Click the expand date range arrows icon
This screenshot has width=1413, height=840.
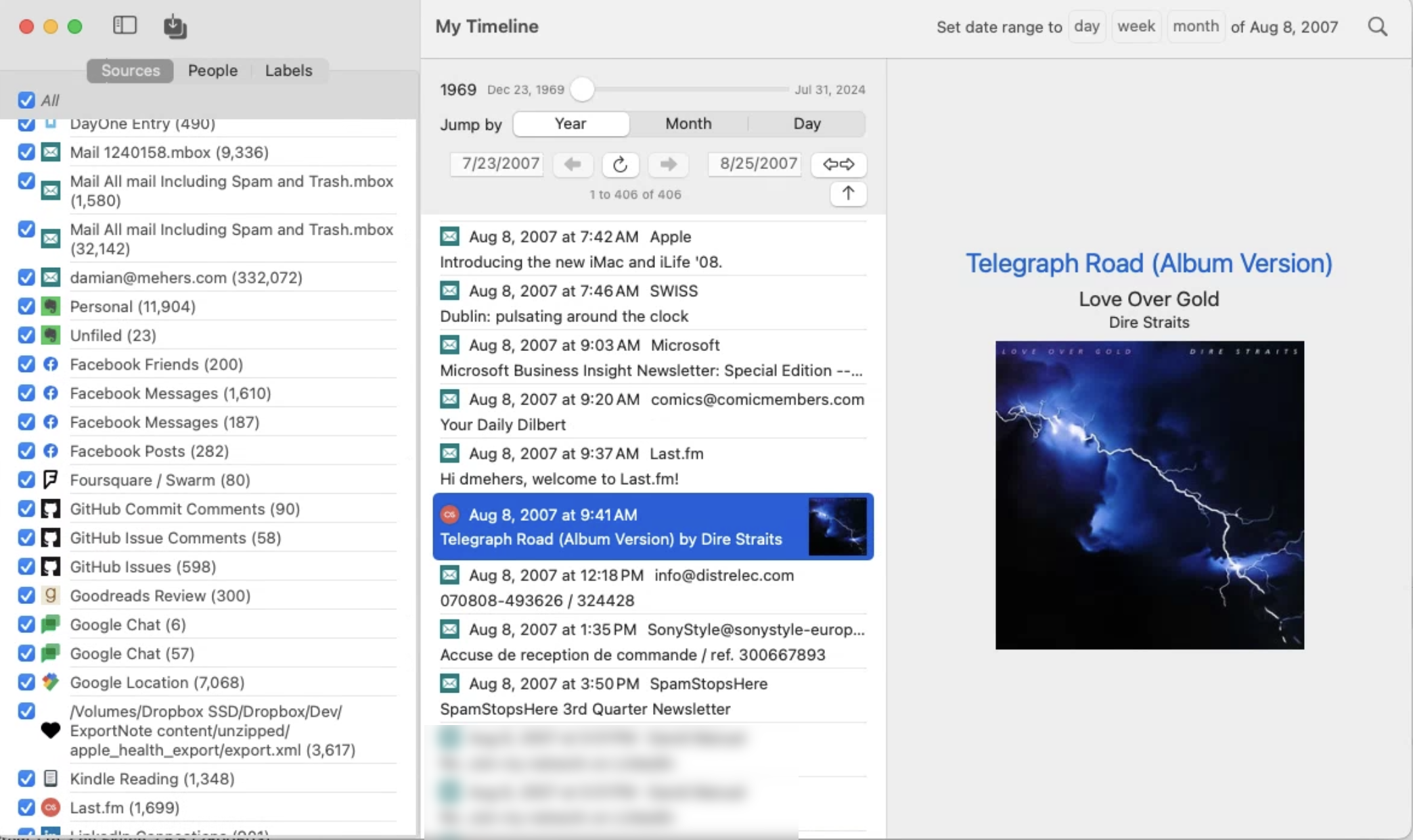(x=838, y=164)
